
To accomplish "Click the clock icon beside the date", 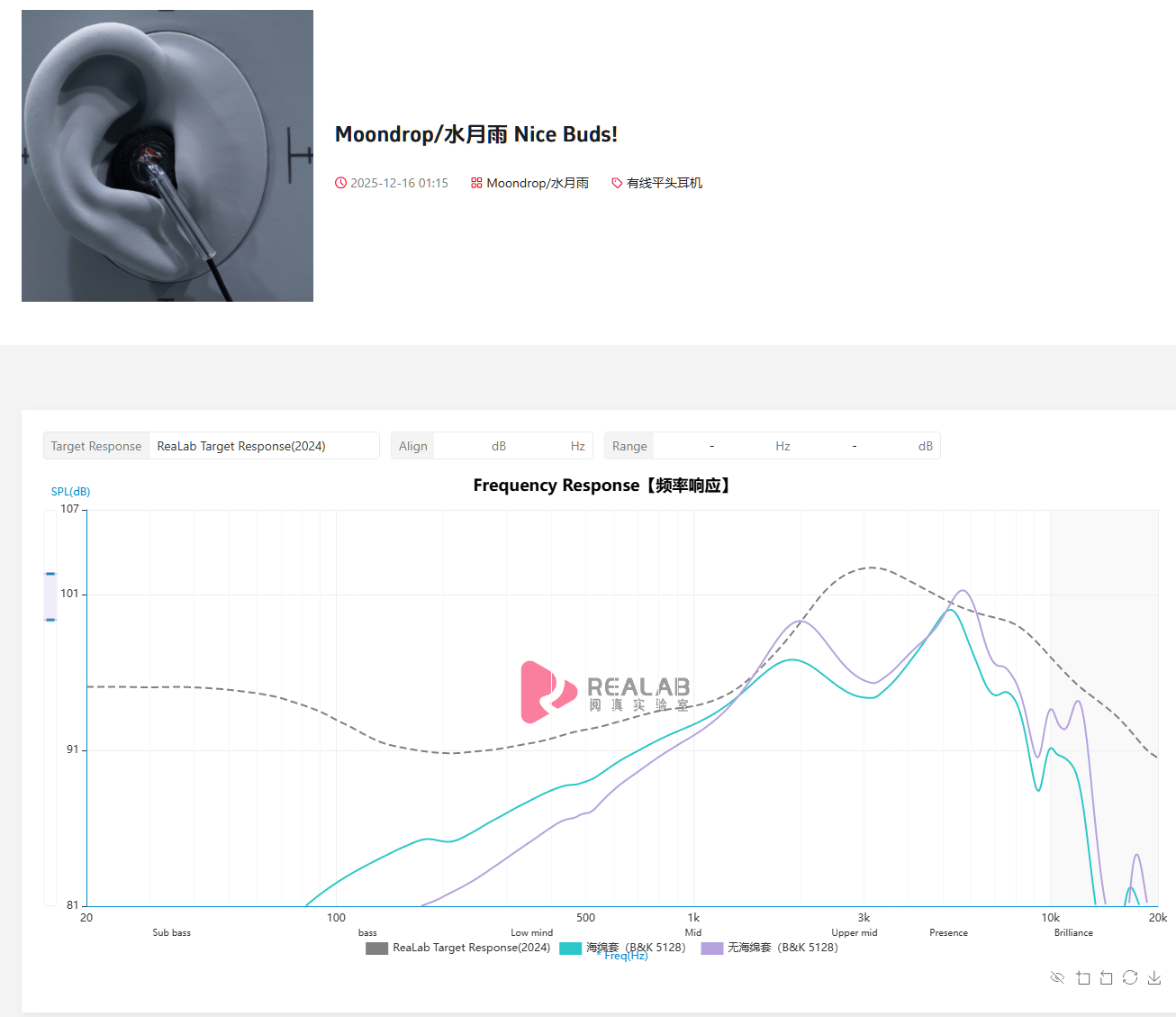I will (340, 183).
